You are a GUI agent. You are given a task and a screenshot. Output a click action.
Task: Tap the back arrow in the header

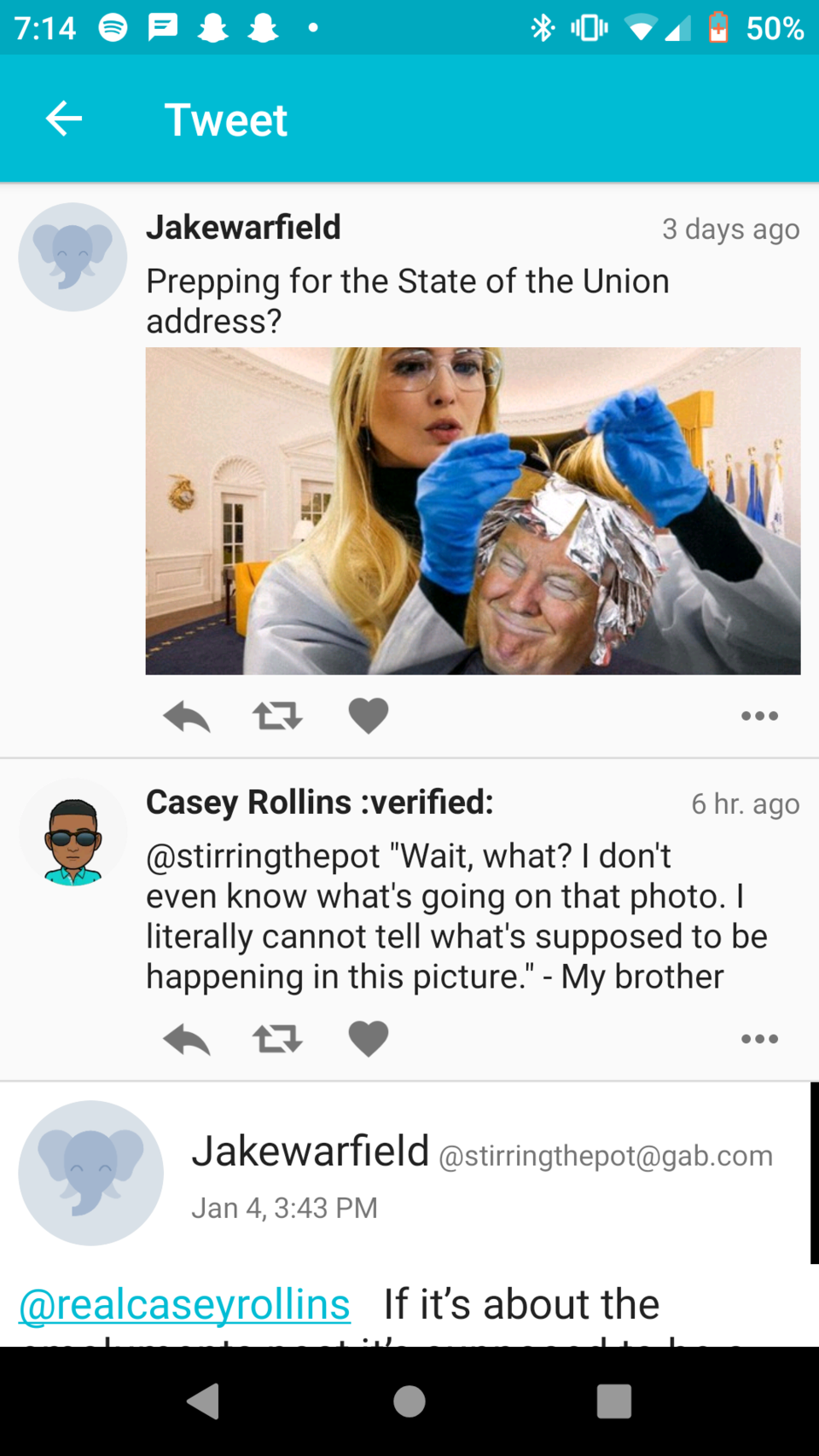tap(64, 119)
